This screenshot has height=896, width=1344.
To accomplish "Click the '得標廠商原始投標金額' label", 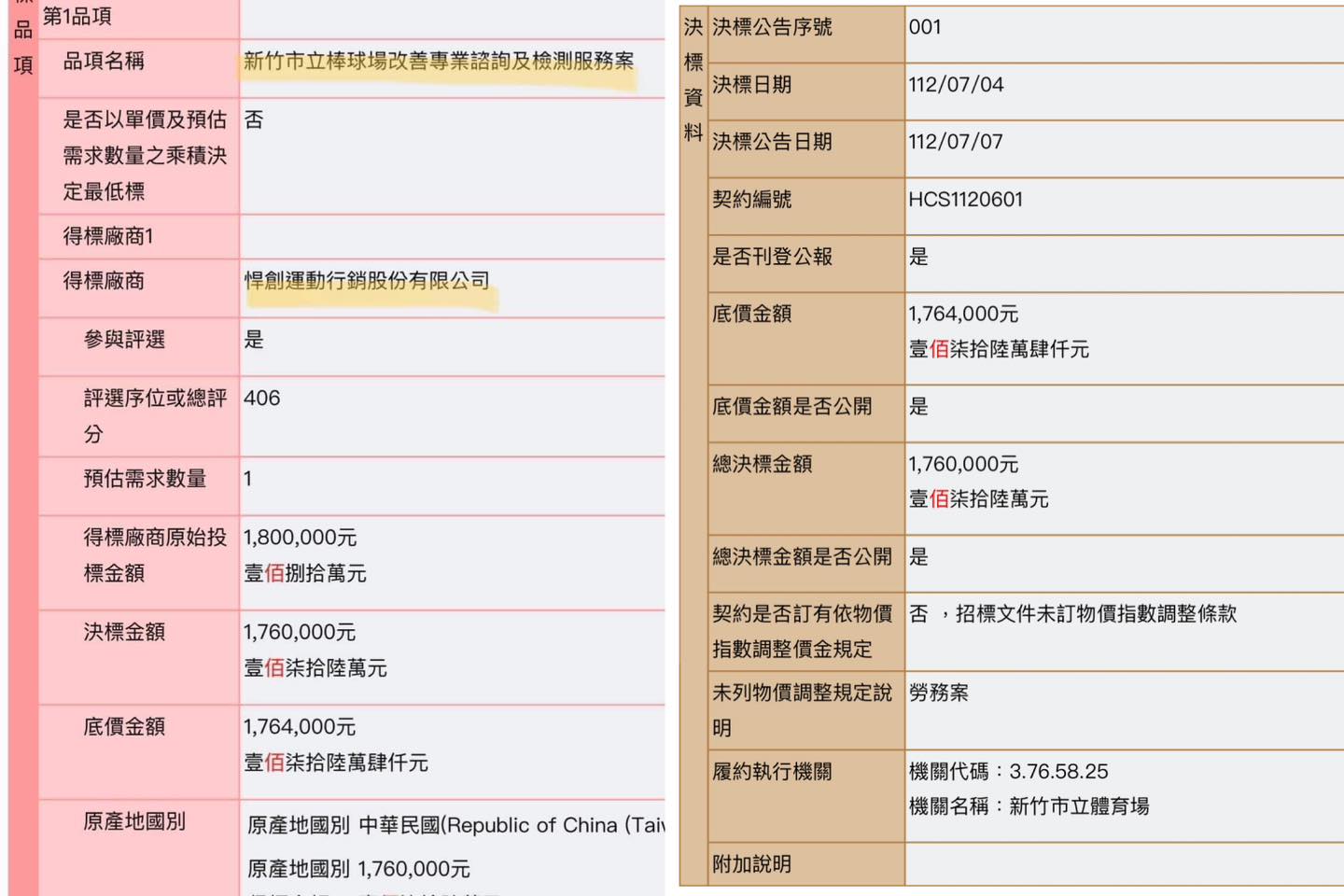I will (x=155, y=554).
